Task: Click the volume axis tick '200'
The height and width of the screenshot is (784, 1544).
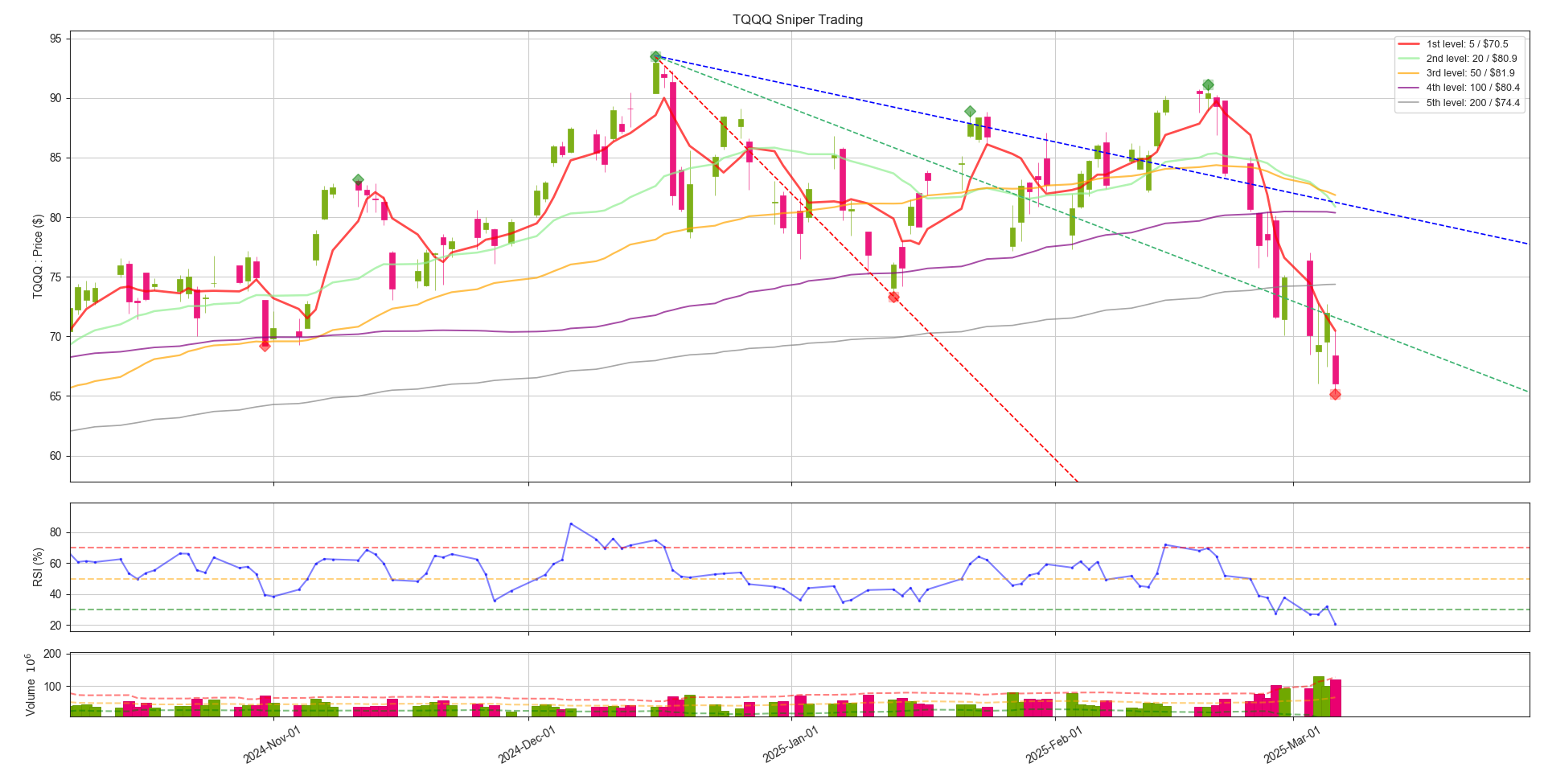Action: 52,654
